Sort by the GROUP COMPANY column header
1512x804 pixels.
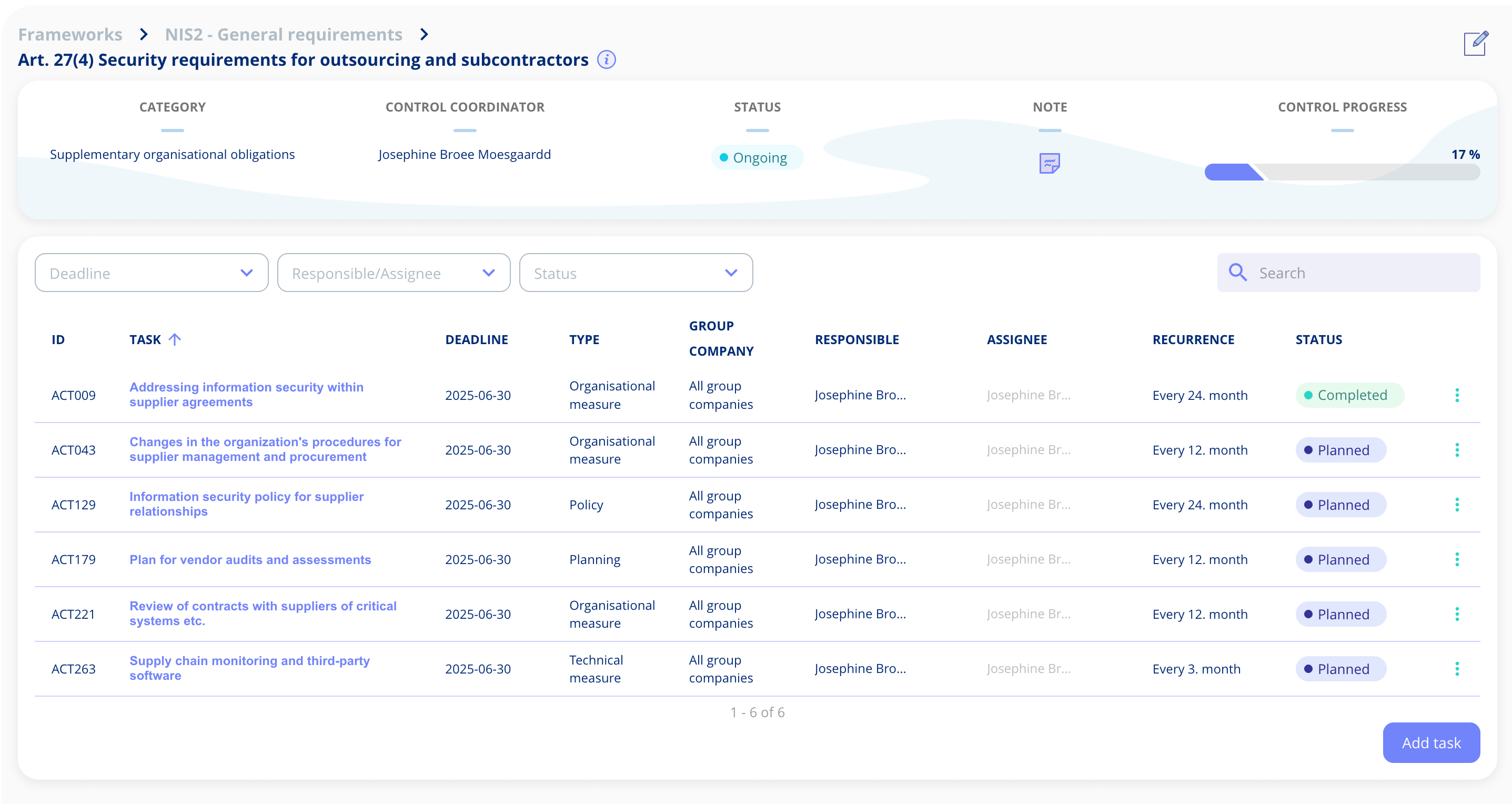tap(721, 339)
